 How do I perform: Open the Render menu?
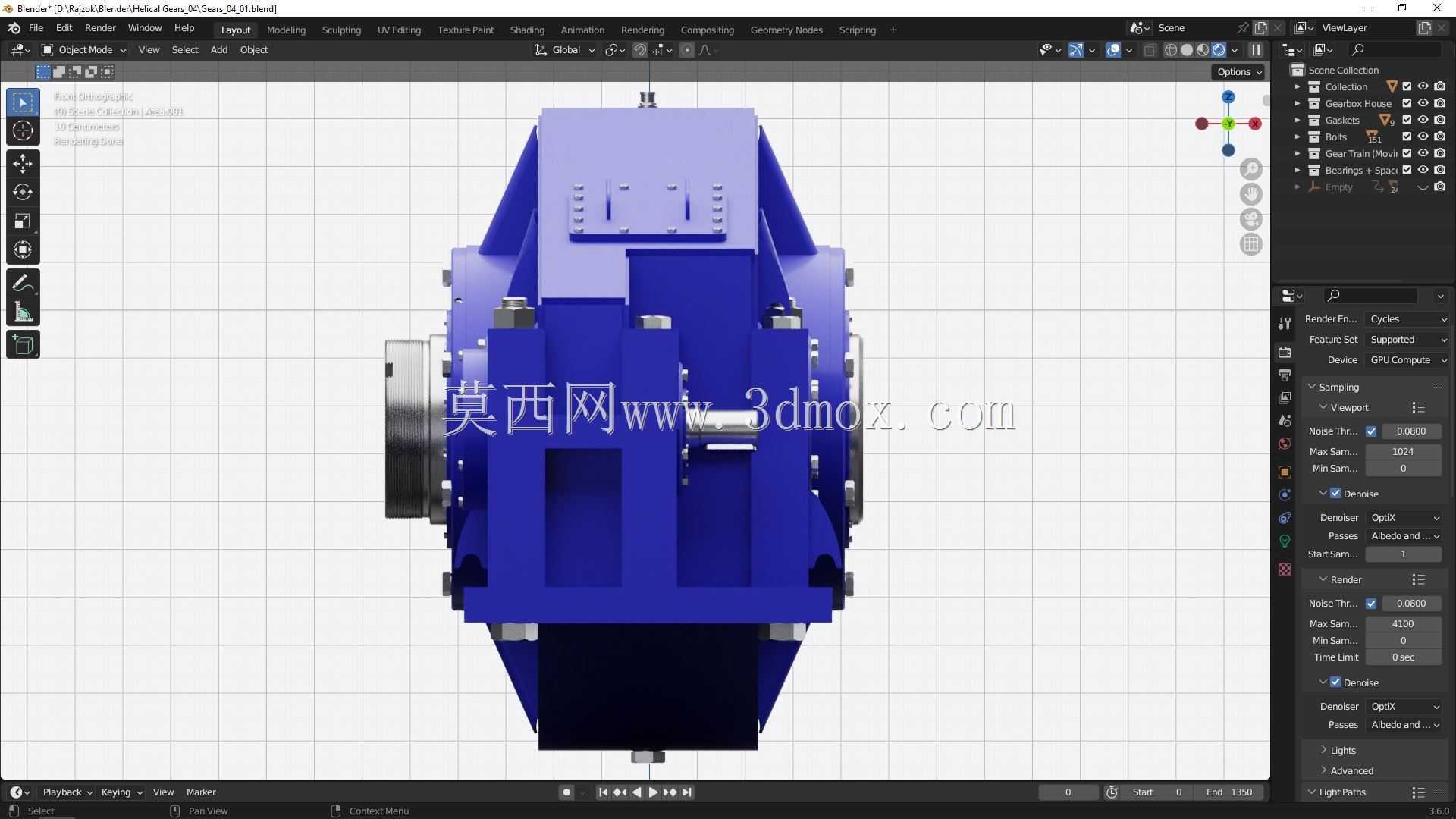(100, 28)
